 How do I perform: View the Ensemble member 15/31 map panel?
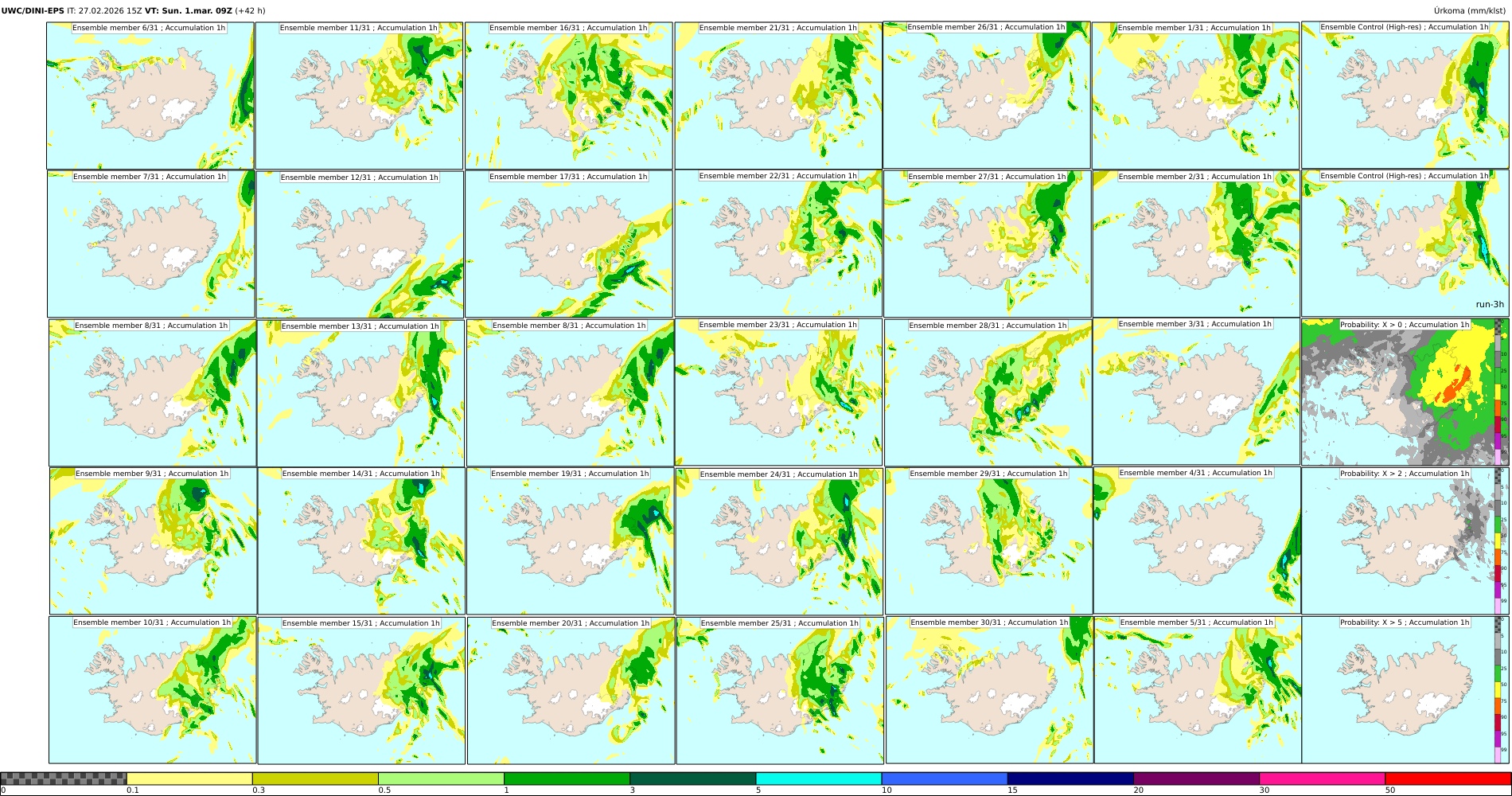click(361, 690)
